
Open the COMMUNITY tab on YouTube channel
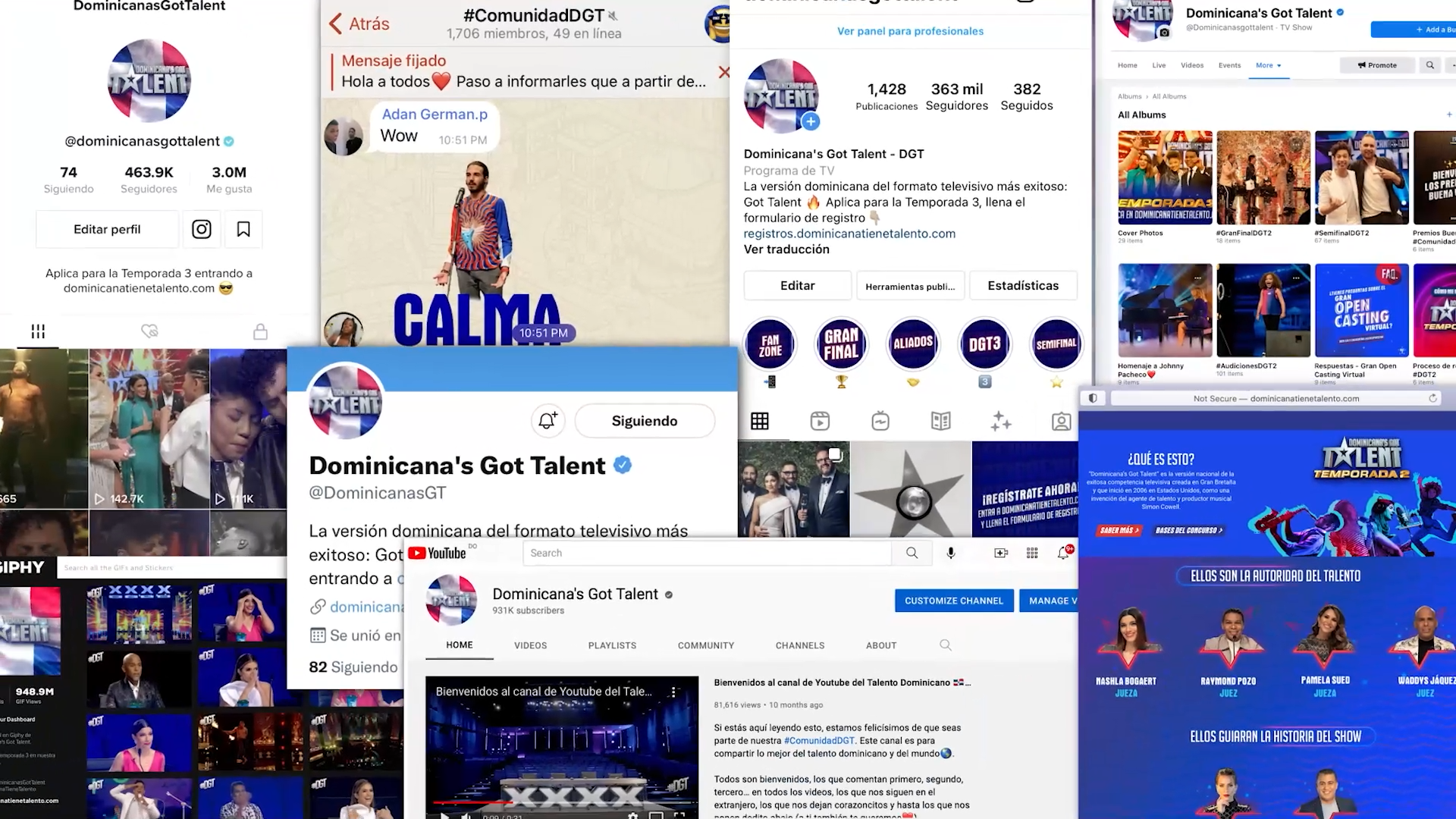pyautogui.click(x=706, y=645)
